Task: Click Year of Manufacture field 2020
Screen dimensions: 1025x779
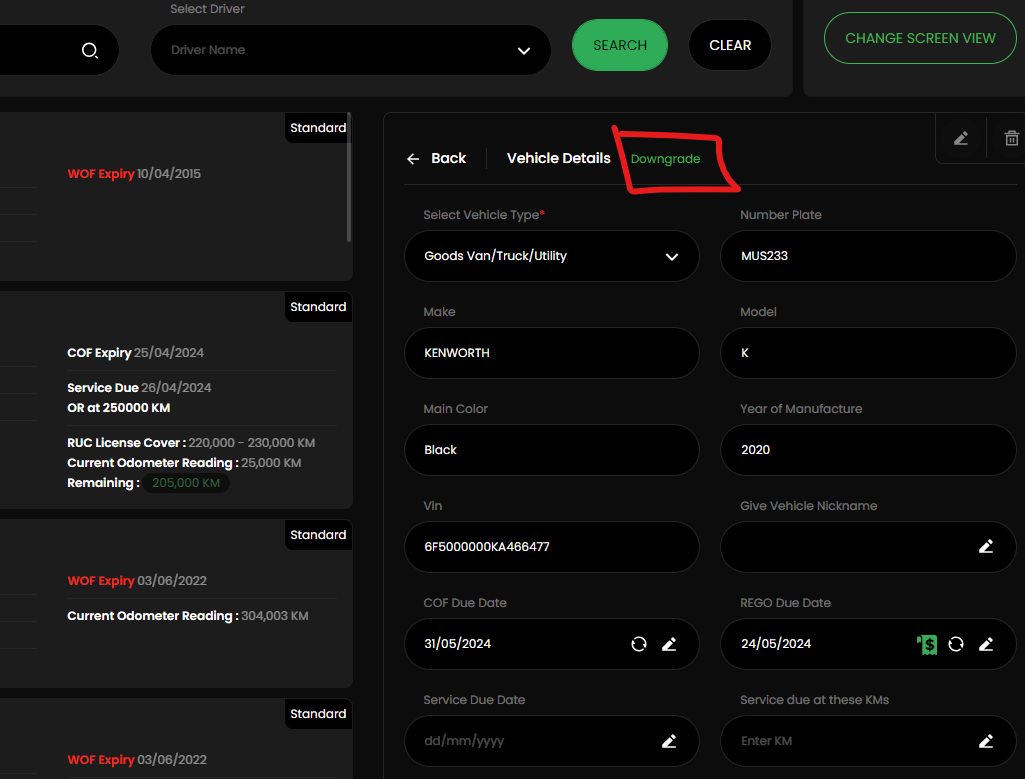Action: [x=867, y=450]
